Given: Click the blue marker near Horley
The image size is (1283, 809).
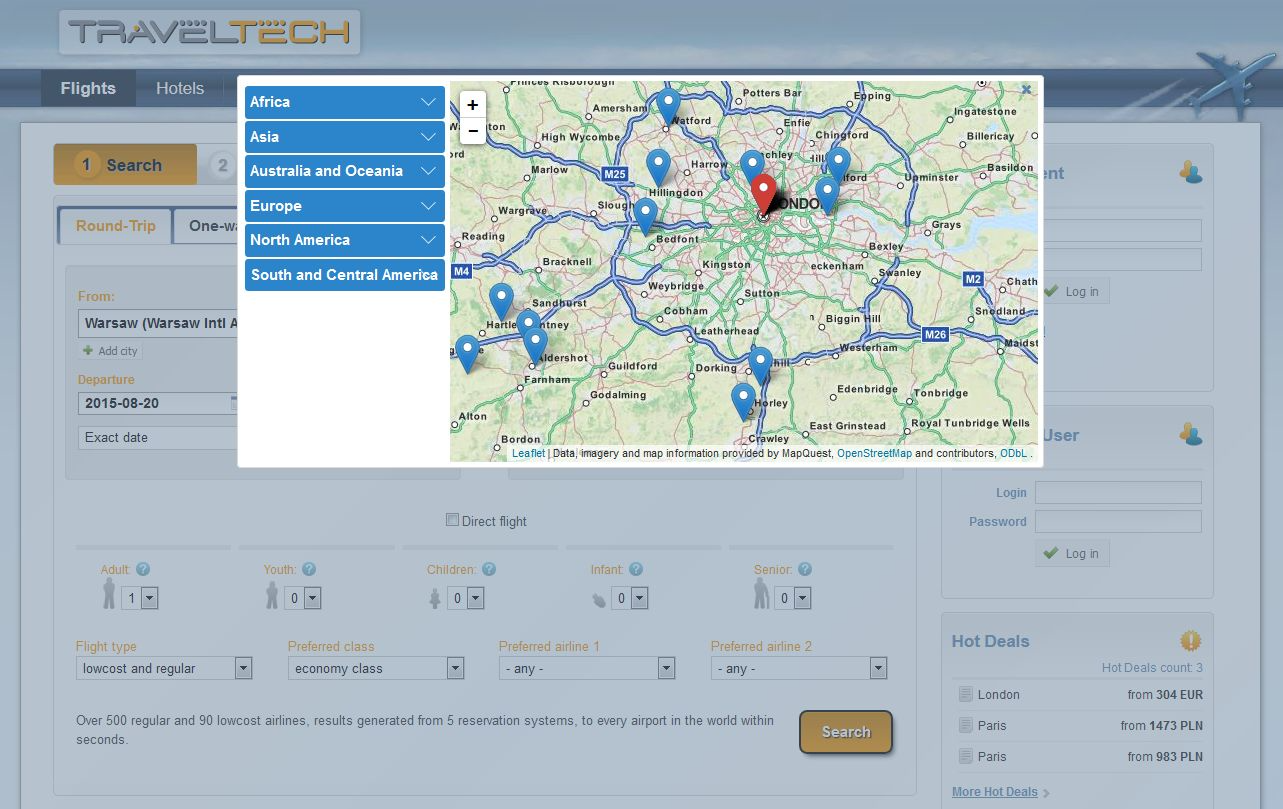Looking at the screenshot, I should [x=743, y=402].
